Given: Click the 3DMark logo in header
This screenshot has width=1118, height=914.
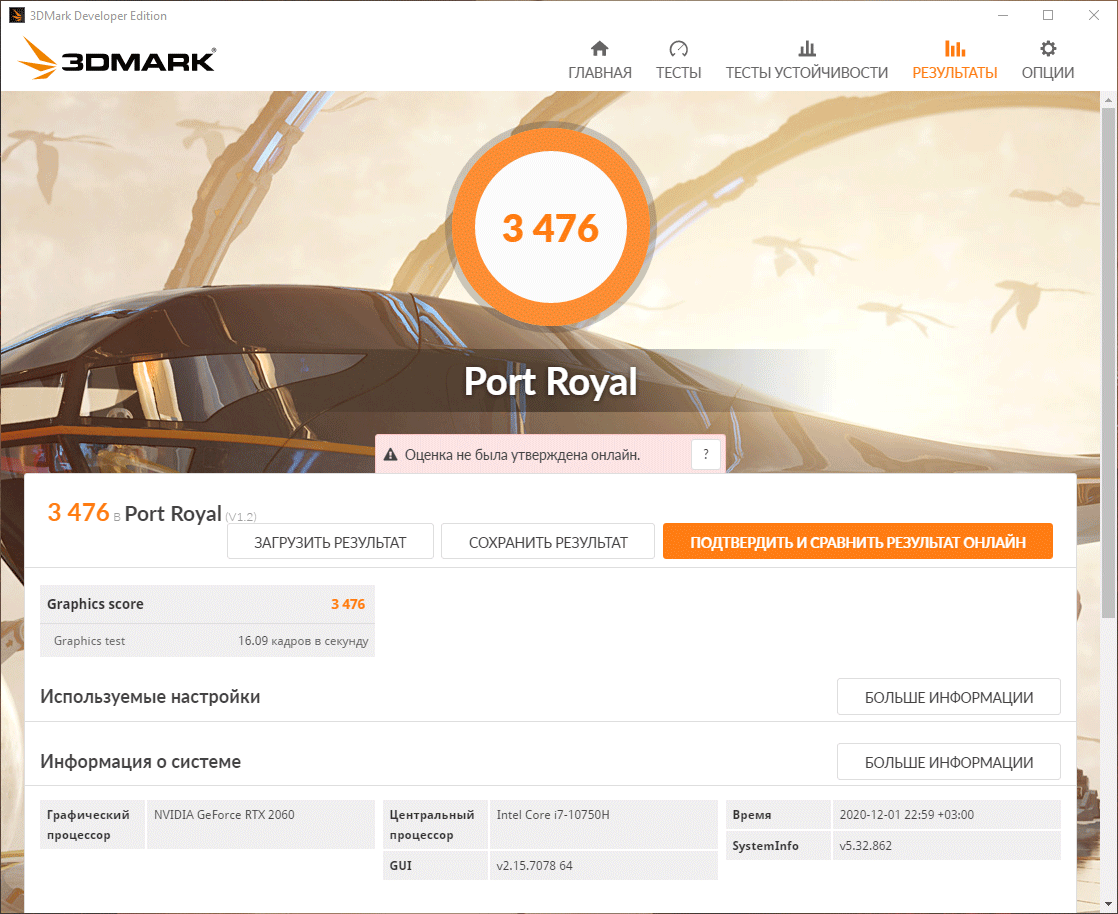Looking at the screenshot, I should (117, 58).
